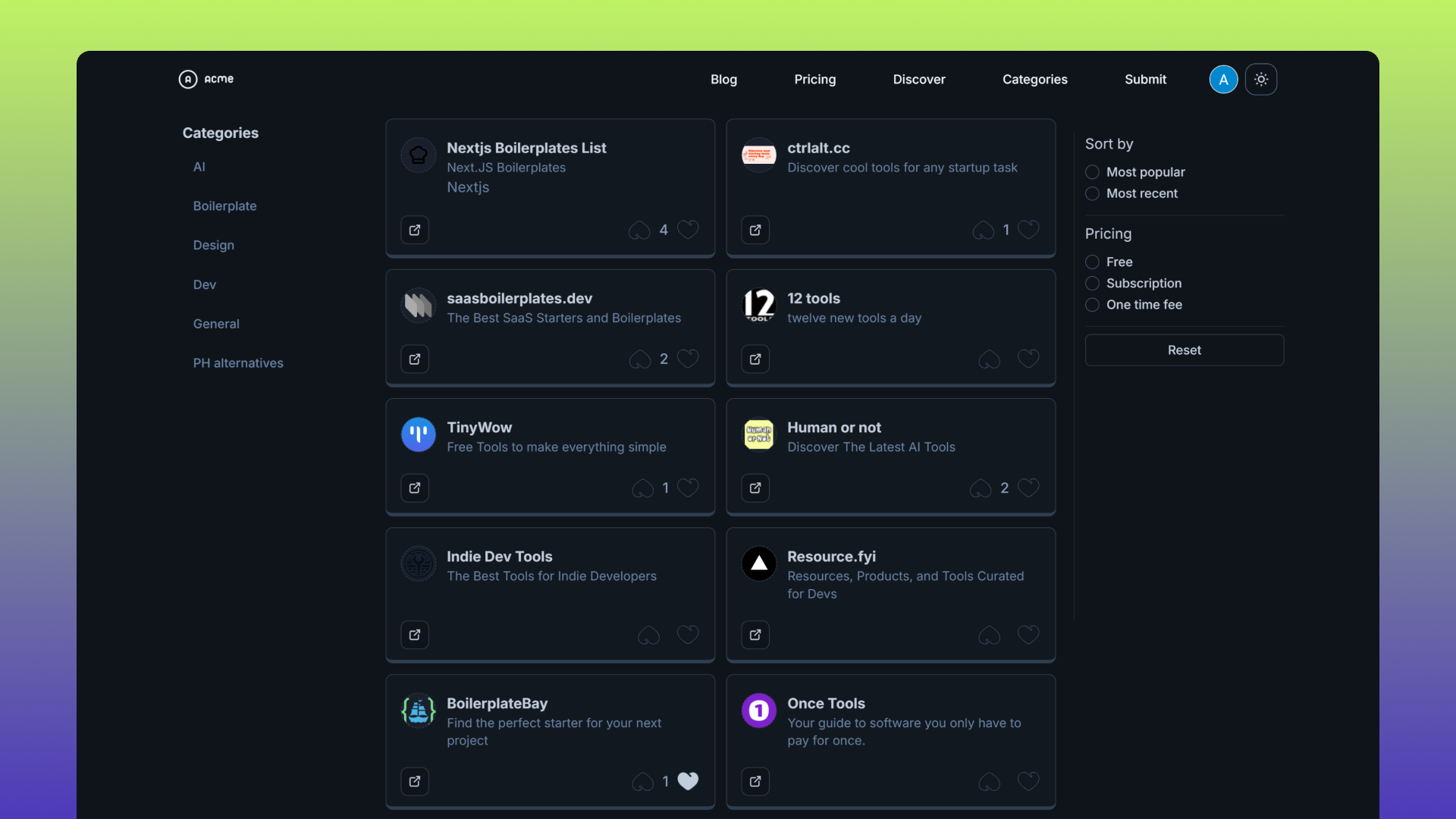
Task: Open the external link for TinyWow
Action: 414,488
